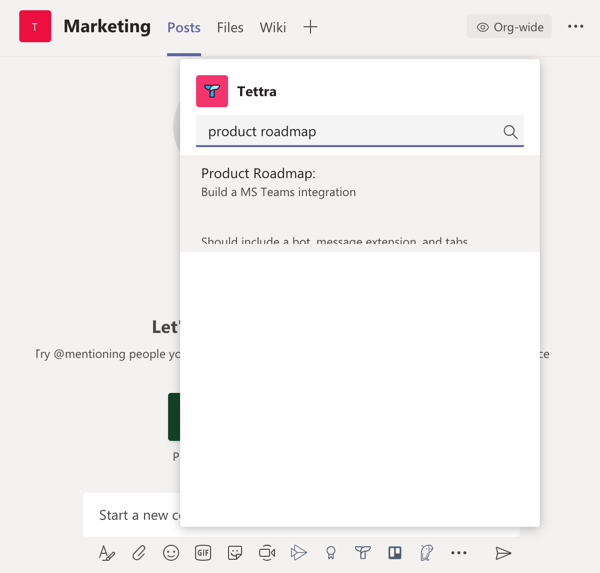Start a Meet now video call
Image resolution: width=600 pixels, height=573 pixels.
(267, 553)
